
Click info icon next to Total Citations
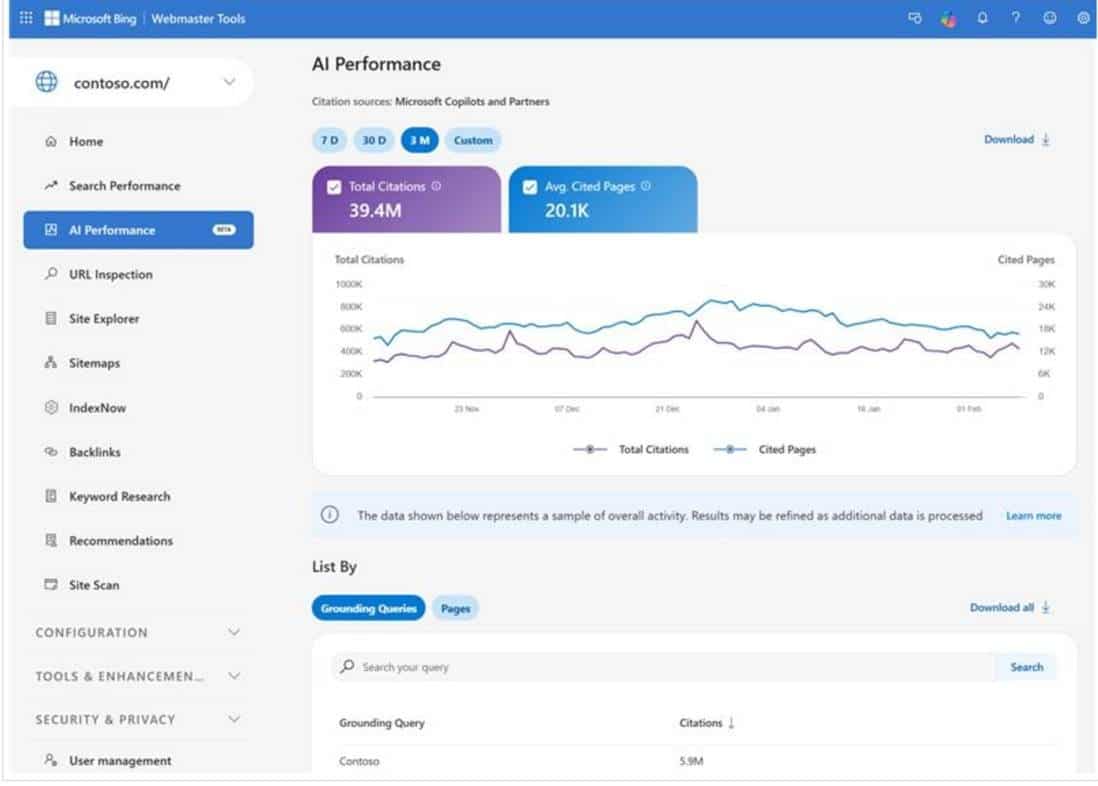(x=436, y=186)
